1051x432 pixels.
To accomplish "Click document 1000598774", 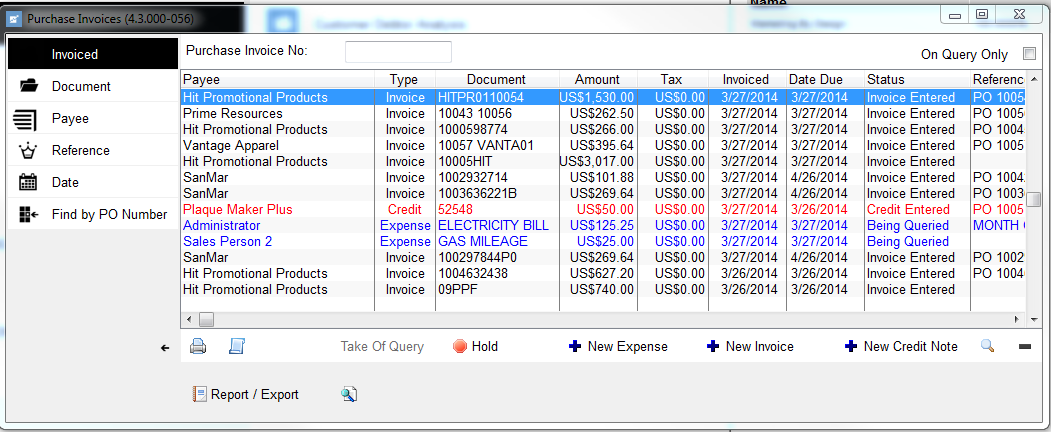I will pos(473,129).
